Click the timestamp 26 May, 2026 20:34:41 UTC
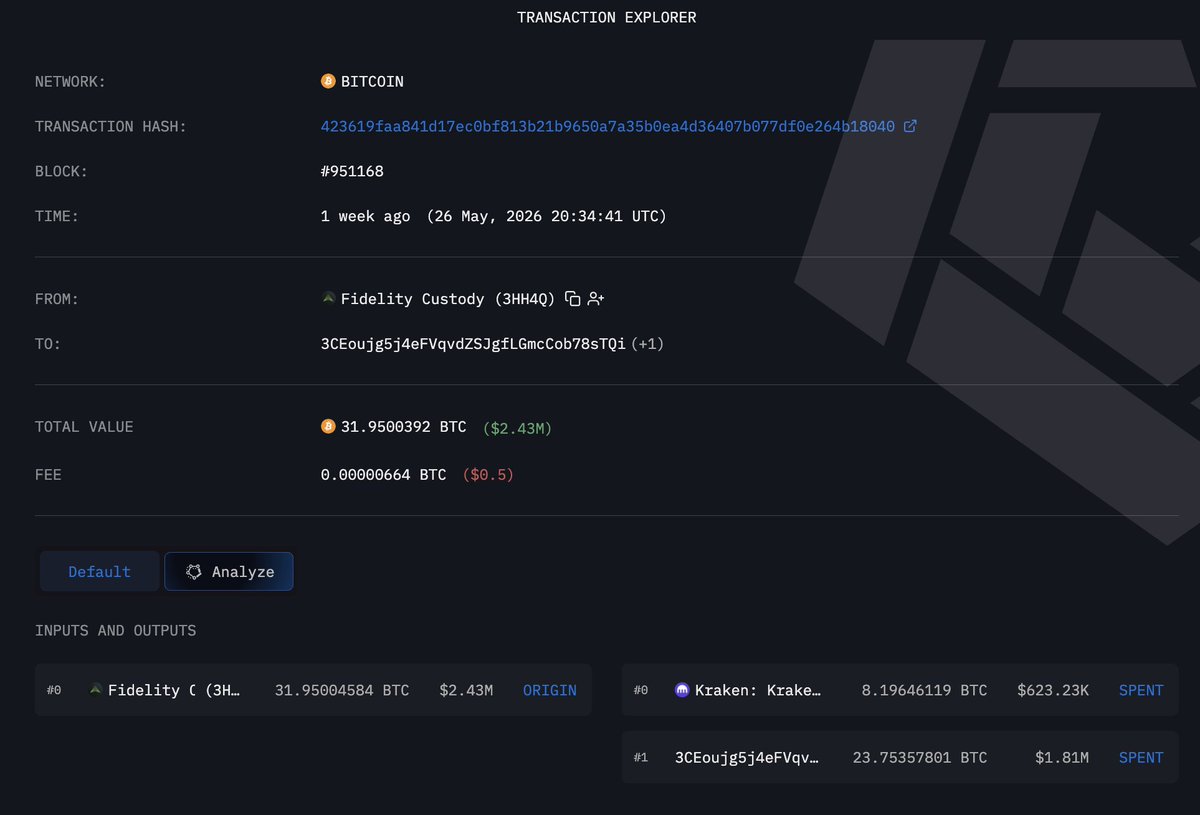Image resolution: width=1200 pixels, height=815 pixels. (x=546, y=216)
